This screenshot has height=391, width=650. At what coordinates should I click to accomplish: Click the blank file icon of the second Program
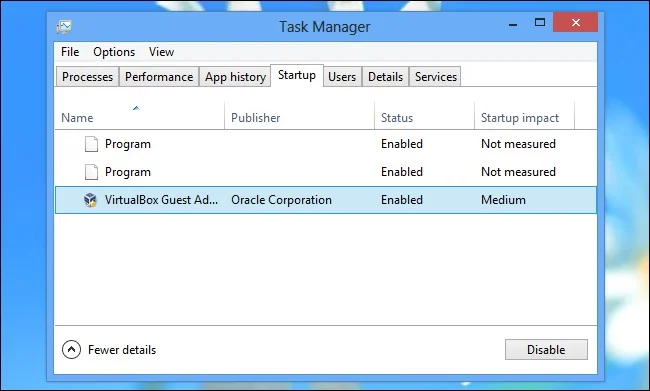coord(91,172)
